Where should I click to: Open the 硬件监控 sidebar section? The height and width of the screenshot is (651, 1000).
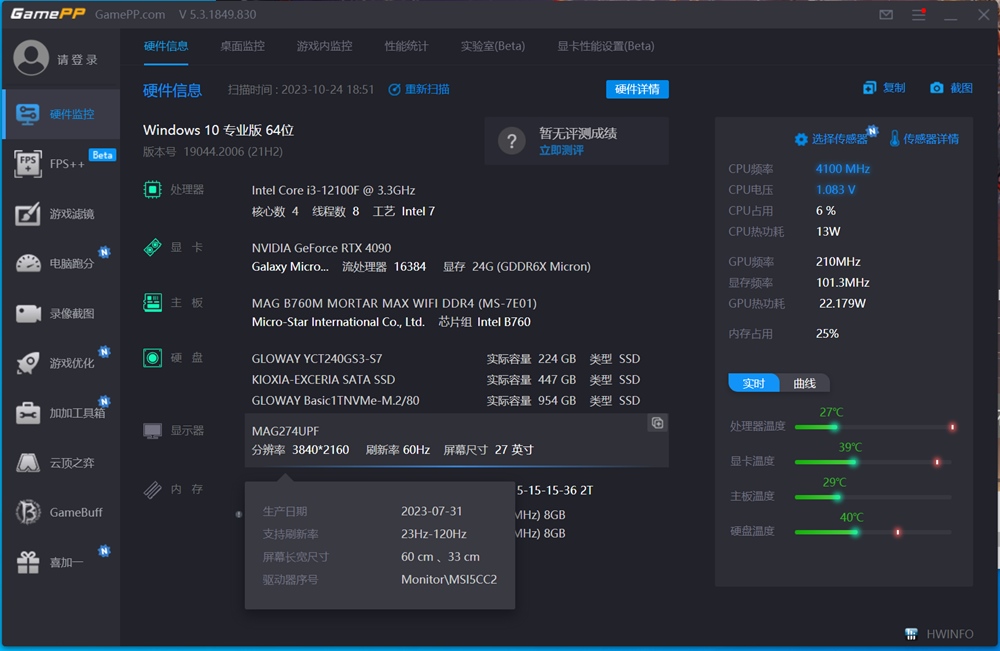pos(61,114)
